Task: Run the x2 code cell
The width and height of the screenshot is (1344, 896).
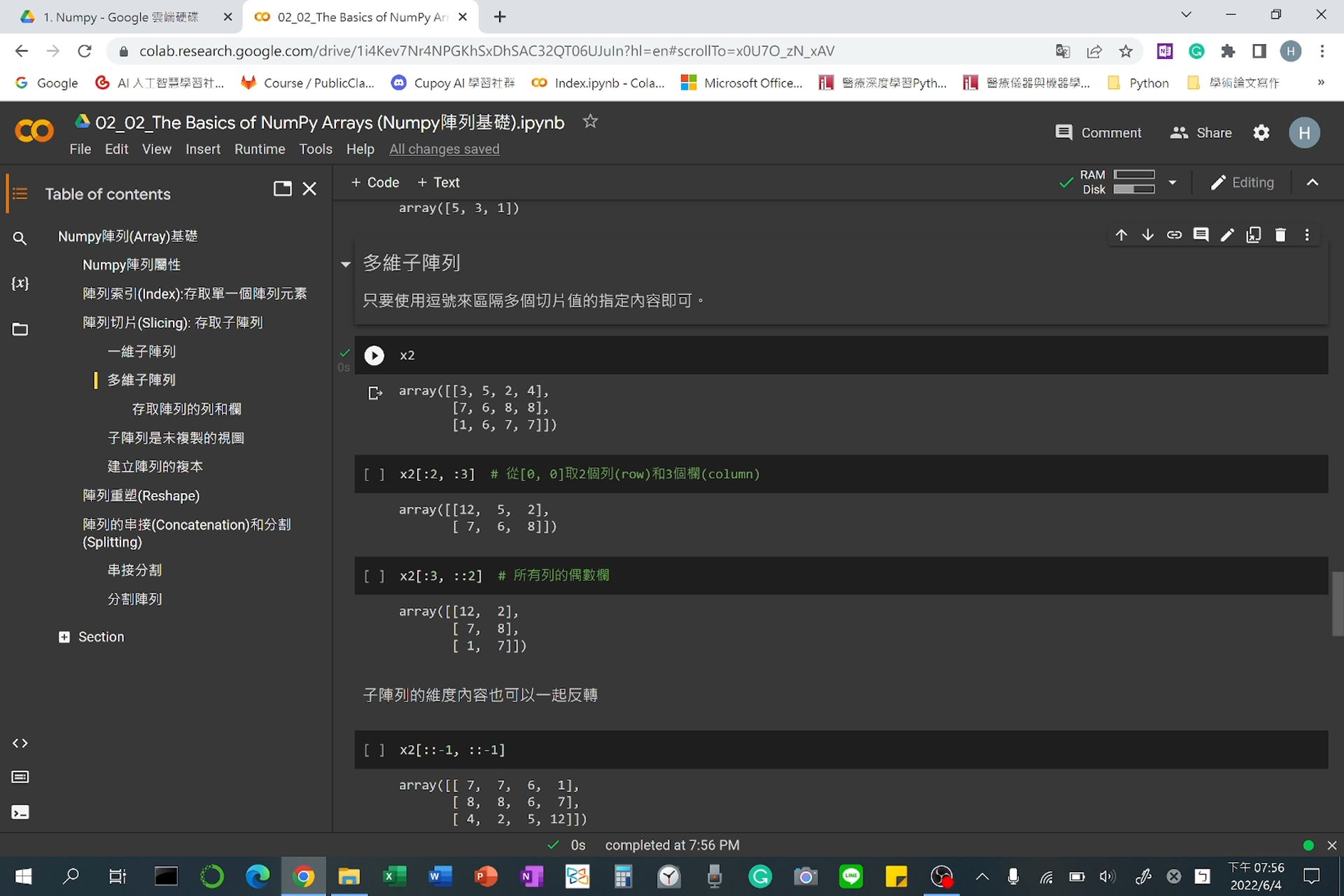Action: click(x=374, y=355)
